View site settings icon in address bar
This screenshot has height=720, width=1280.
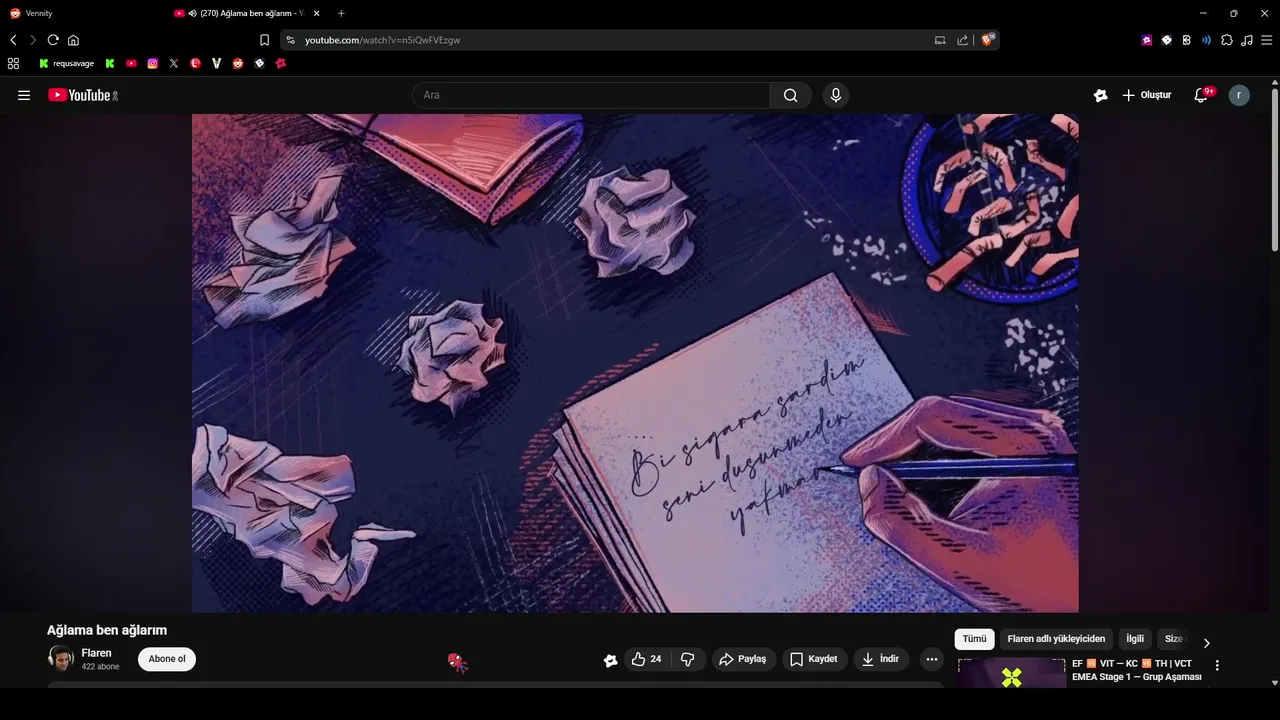click(x=290, y=40)
